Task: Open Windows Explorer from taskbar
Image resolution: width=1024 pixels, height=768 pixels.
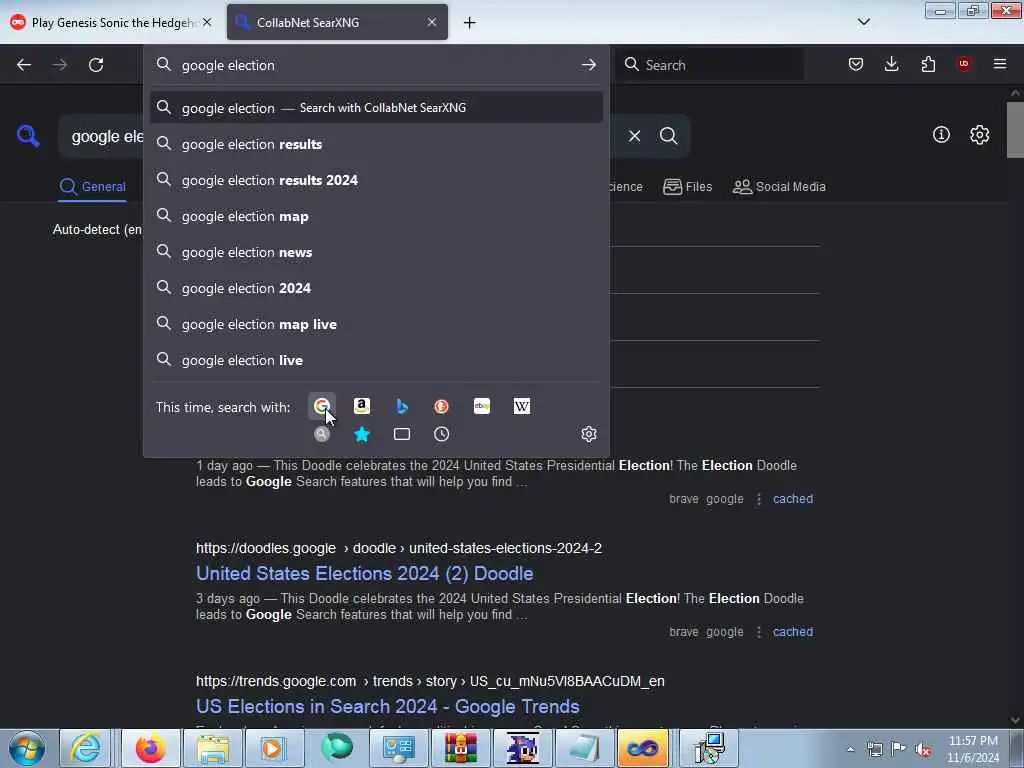Action: pyautogui.click(x=213, y=748)
